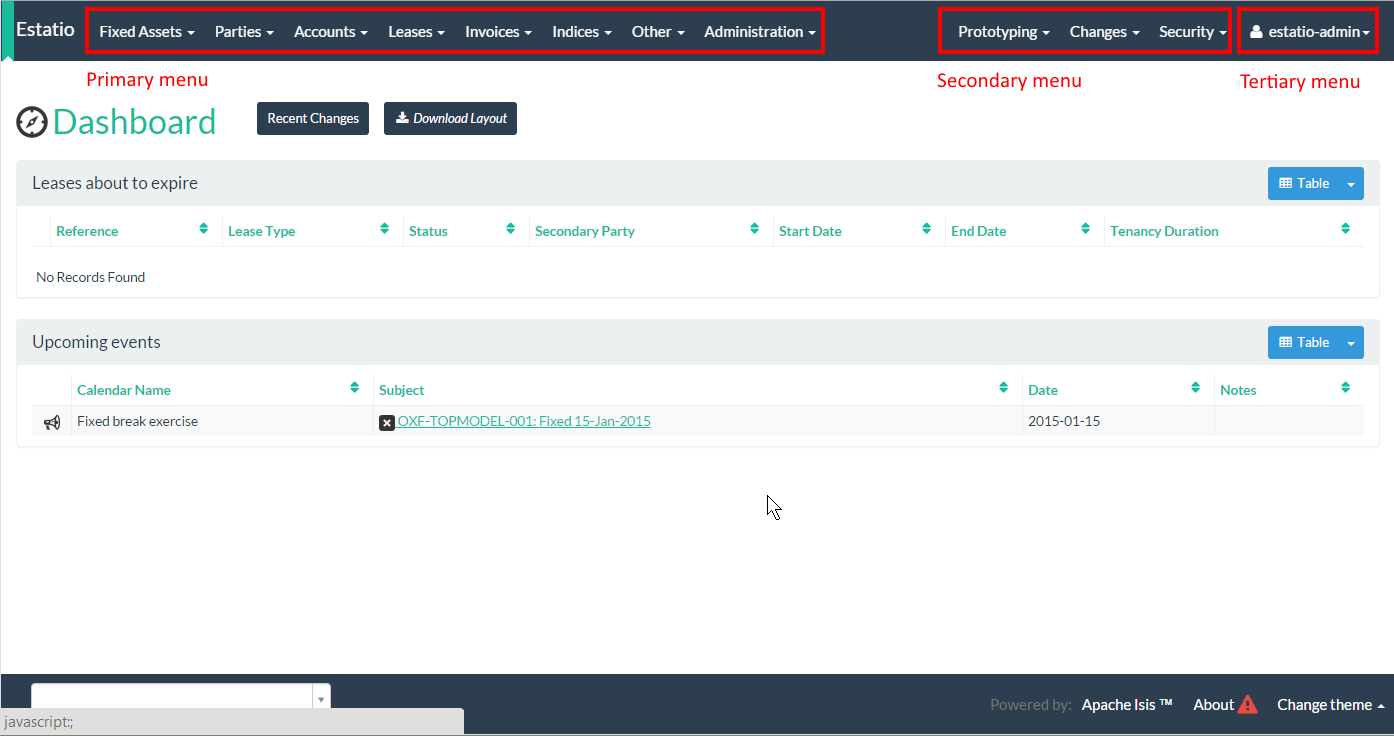Click the Recent Changes button
1394x736 pixels.
pos(313,118)
